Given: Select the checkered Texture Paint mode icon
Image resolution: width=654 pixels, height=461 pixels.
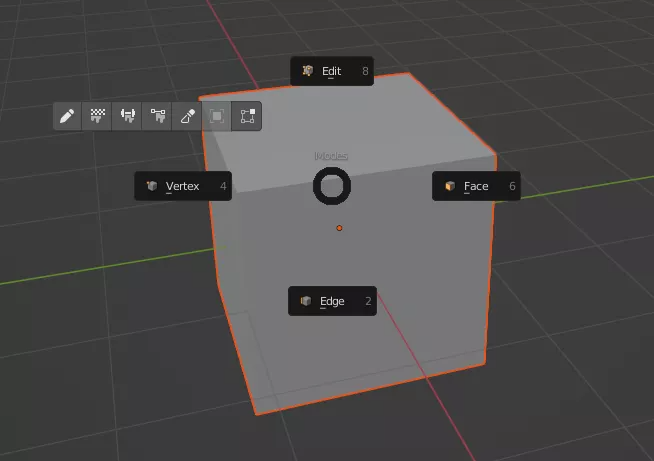Looking at the screenshot, I should pyautogui.click(x=97, y=116).
